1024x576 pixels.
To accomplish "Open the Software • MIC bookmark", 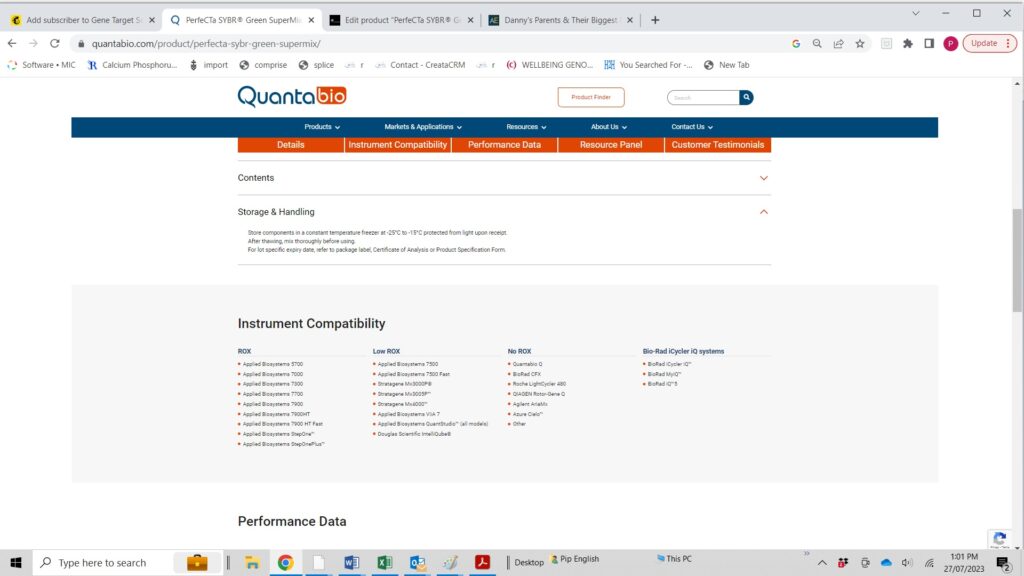I will click(42, 65).
